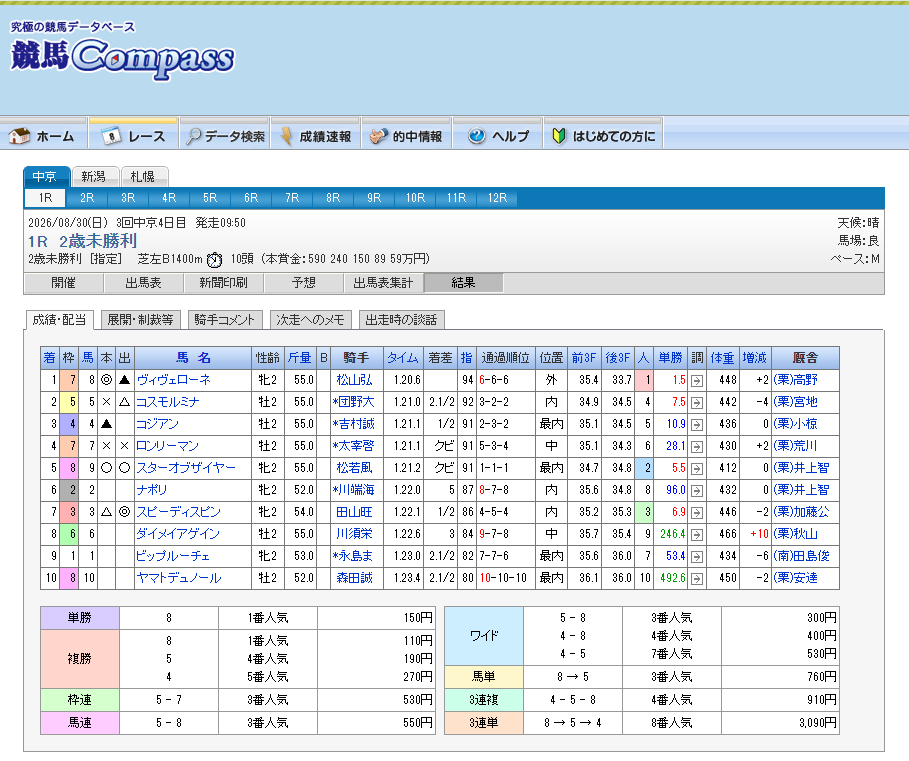Sort results by 単勝 column header

click(x=670, y=358)
